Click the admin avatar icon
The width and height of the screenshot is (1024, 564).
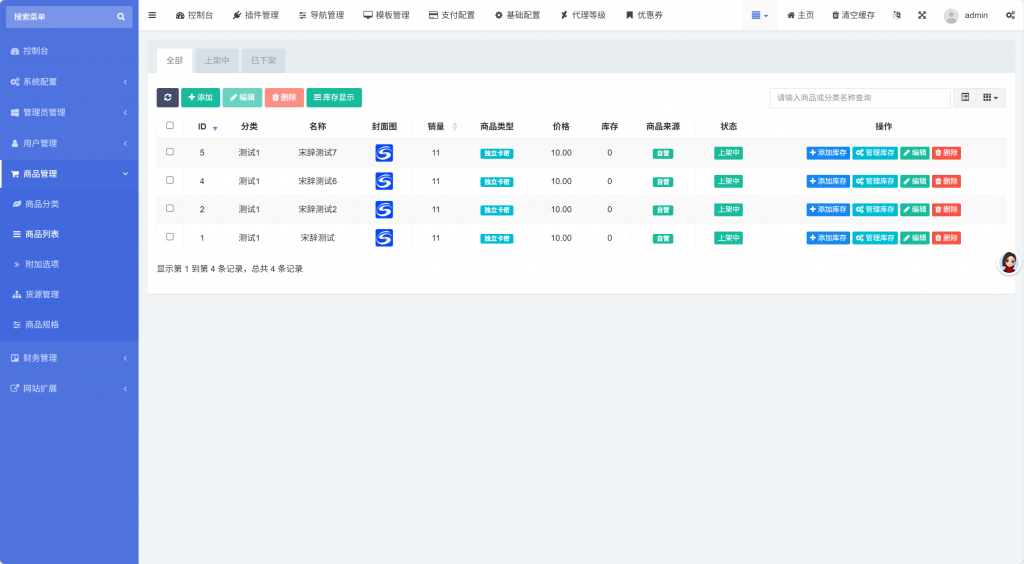pyautogui.click(x=951, y=16)
